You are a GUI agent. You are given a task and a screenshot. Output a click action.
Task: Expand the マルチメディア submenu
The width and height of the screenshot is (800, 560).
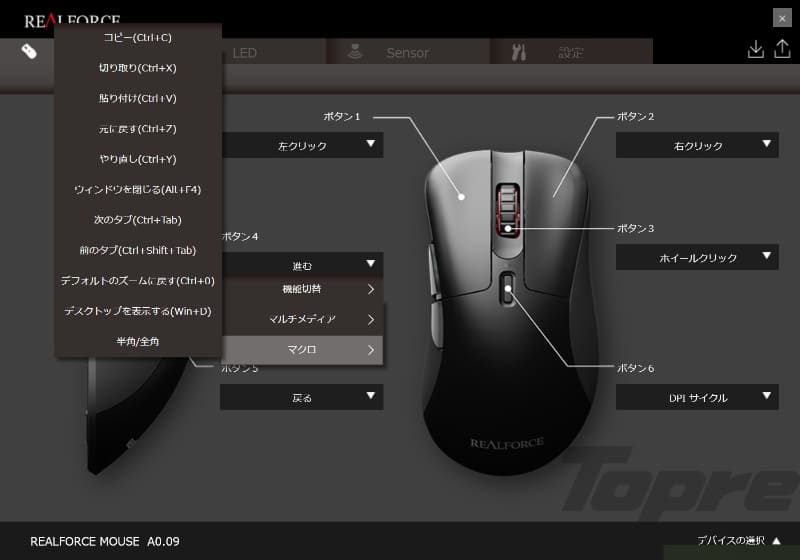(302, 319)
